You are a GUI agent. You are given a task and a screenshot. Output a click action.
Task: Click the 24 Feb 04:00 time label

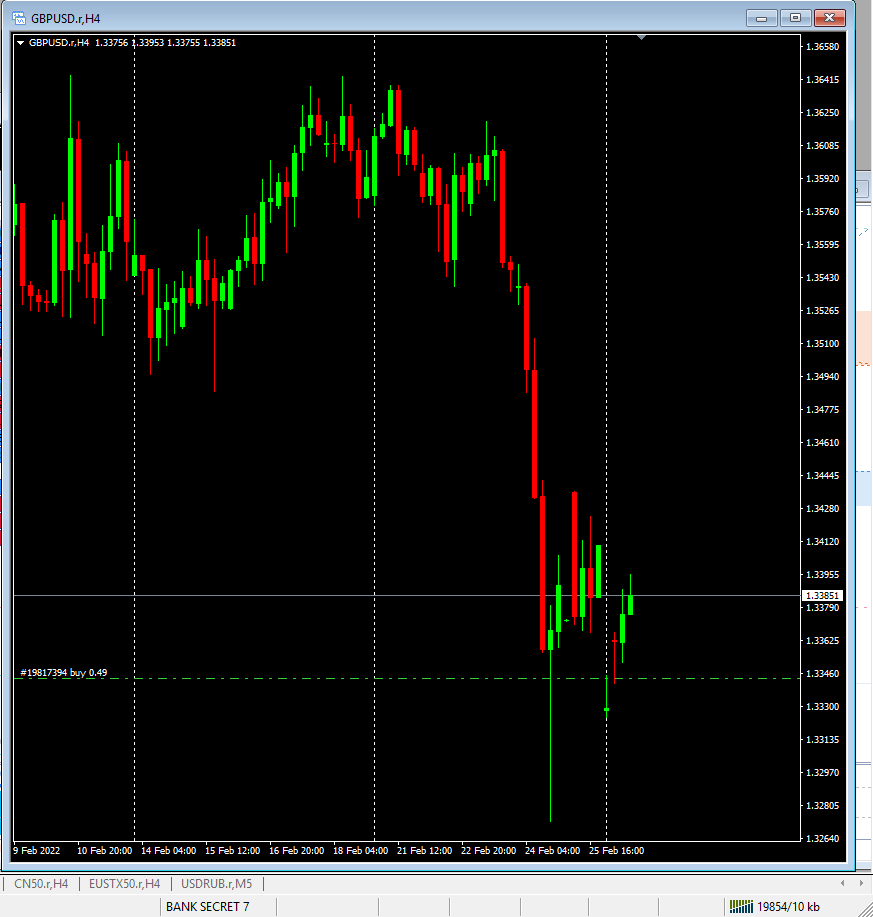553,850
